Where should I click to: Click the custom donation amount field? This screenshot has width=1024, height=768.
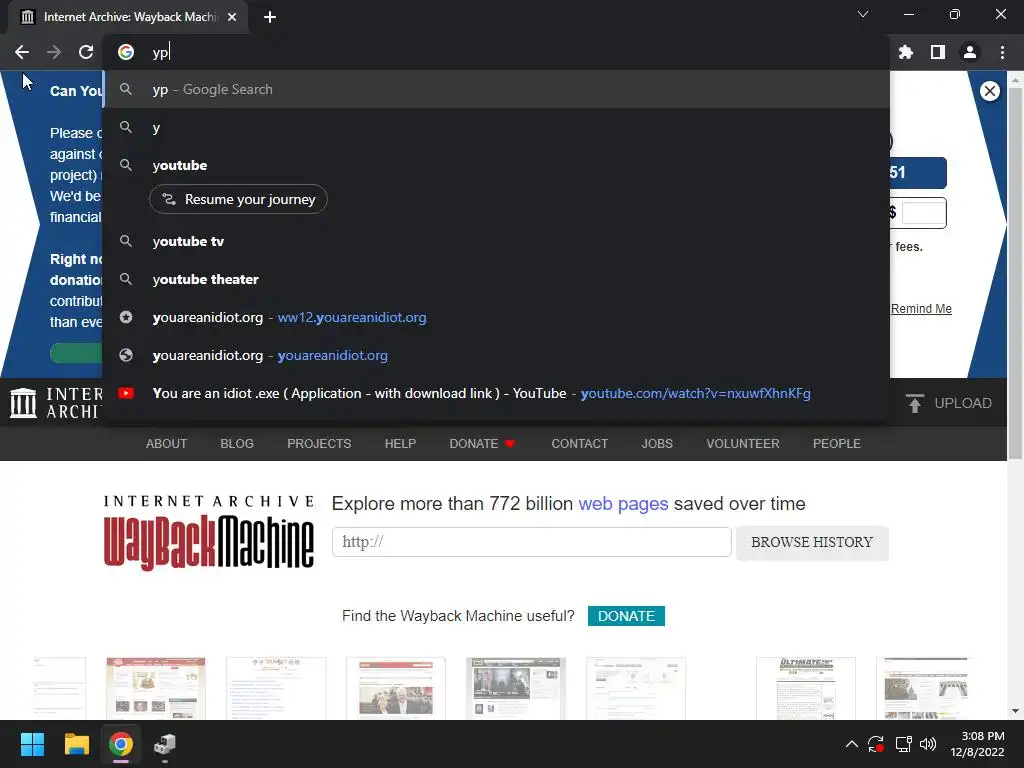(923, 213)
